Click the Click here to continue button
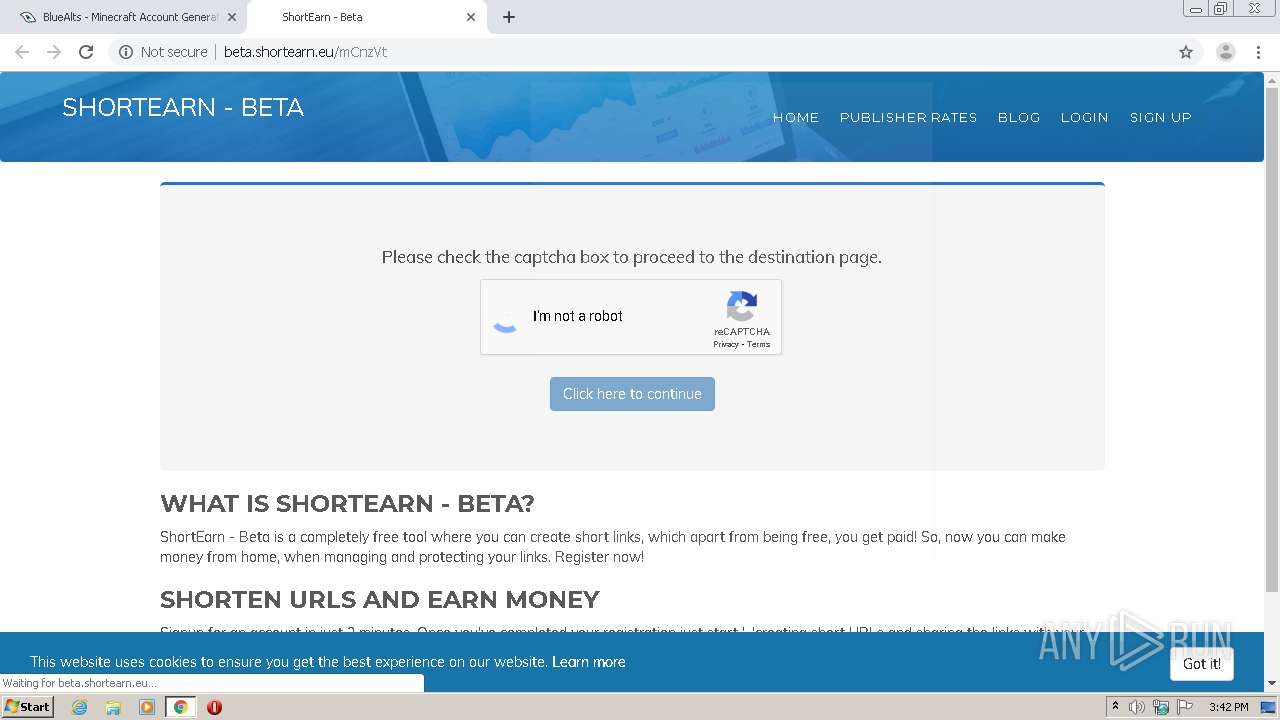The width and height of the screenshot is (1280, 720). click(632, 394)
